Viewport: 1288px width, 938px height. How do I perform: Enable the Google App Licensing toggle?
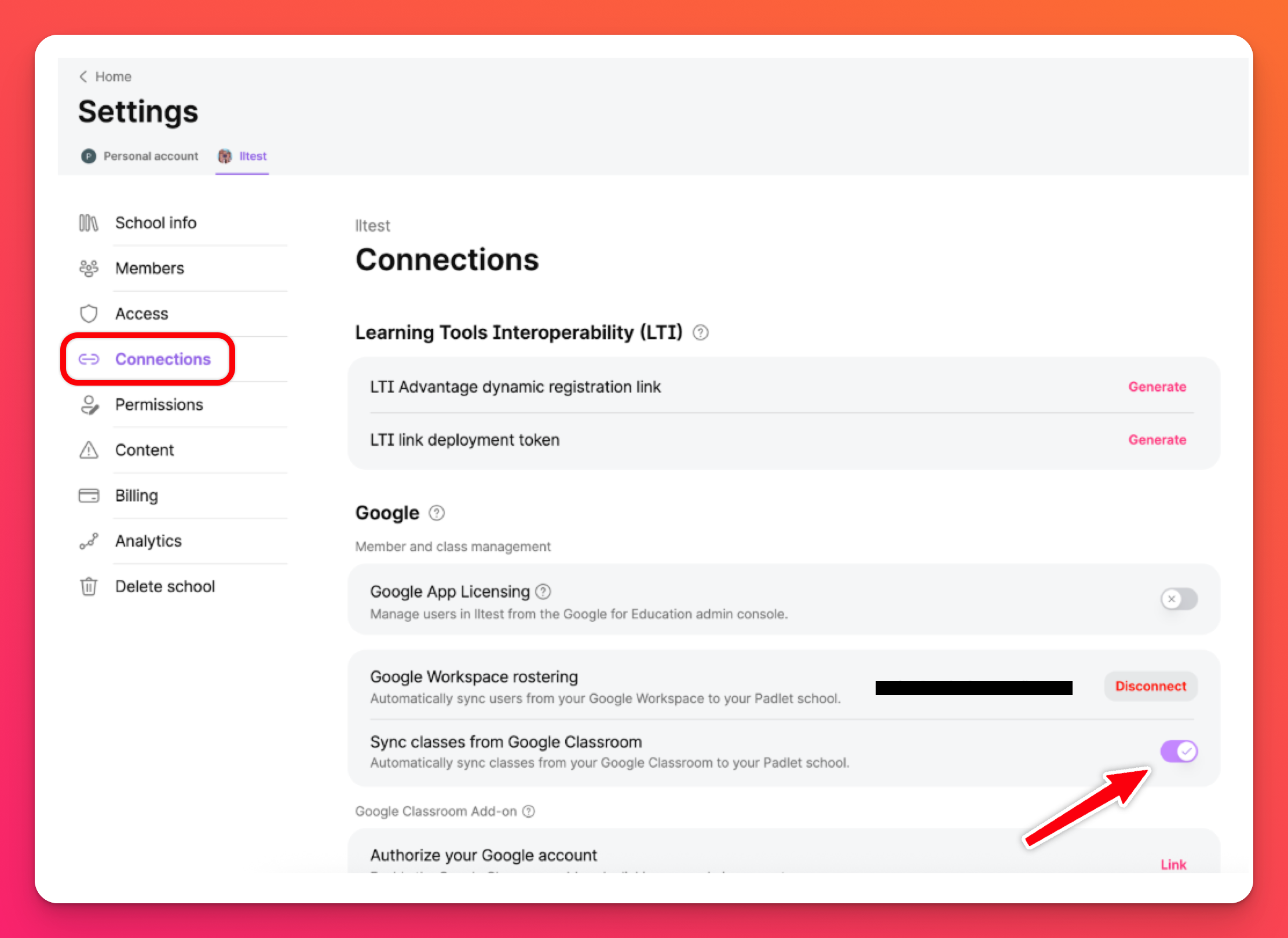1179,599
